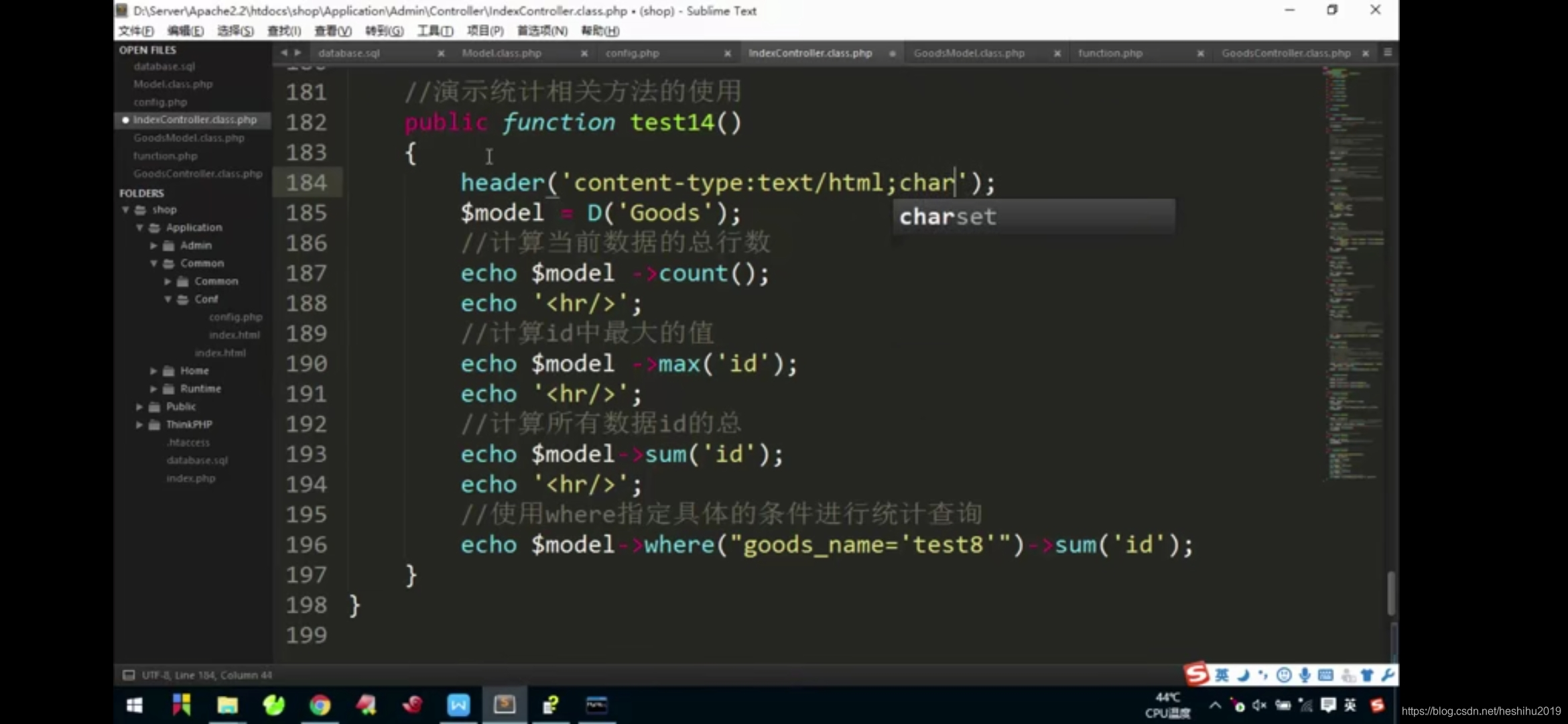
Task: Switch to the GoodsController.class.php tab
Action: pos(1286,53)
